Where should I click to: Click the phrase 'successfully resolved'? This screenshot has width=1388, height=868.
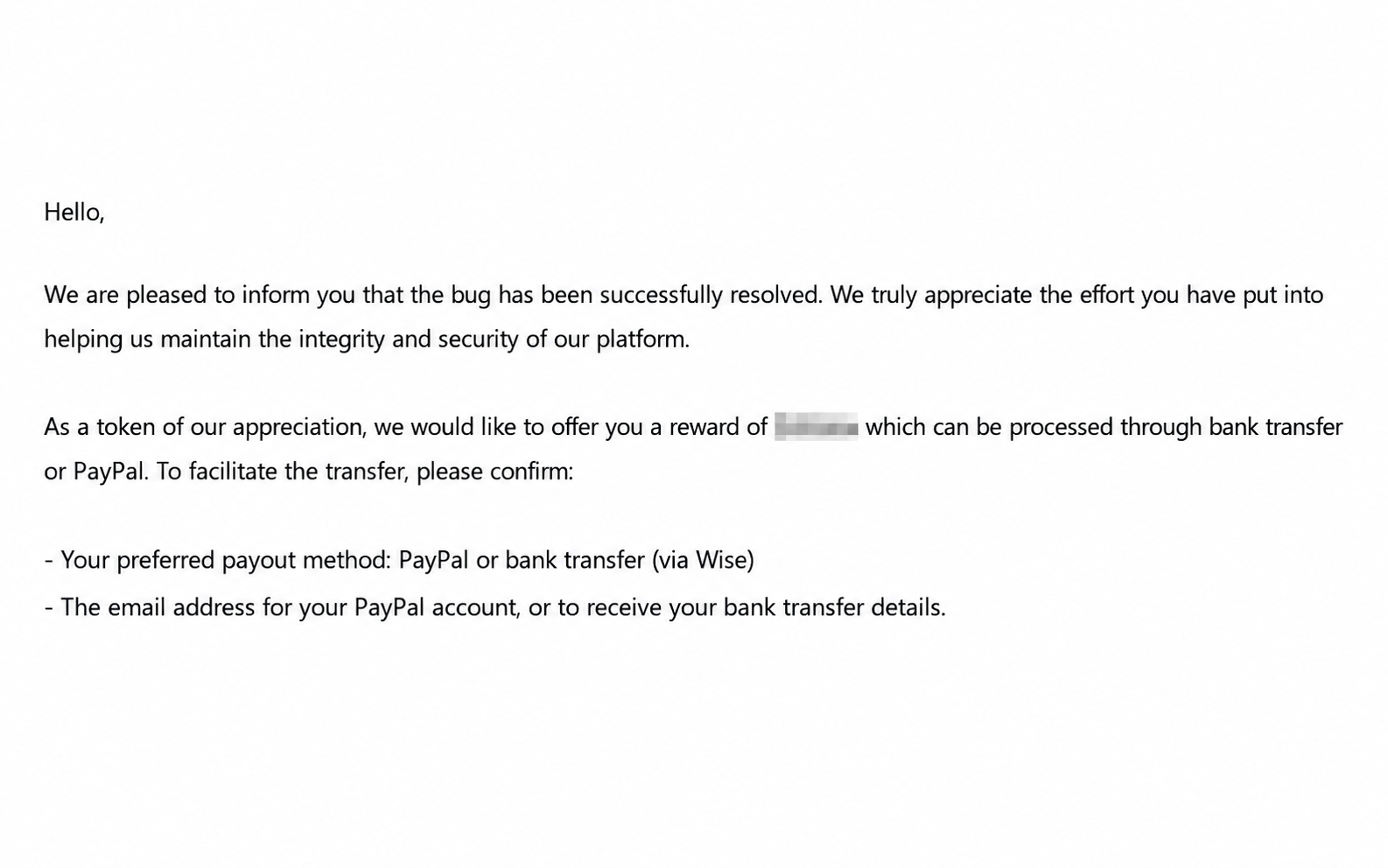711,295
